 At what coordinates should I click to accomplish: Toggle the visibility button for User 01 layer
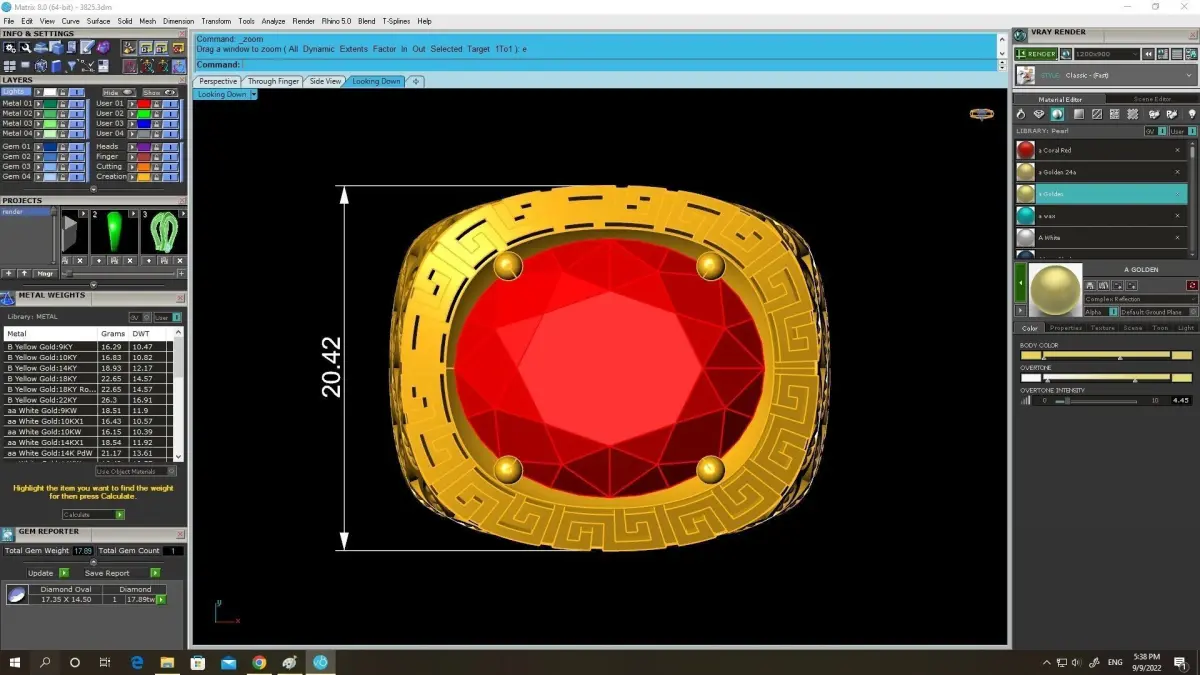click(x=170, y=104)
